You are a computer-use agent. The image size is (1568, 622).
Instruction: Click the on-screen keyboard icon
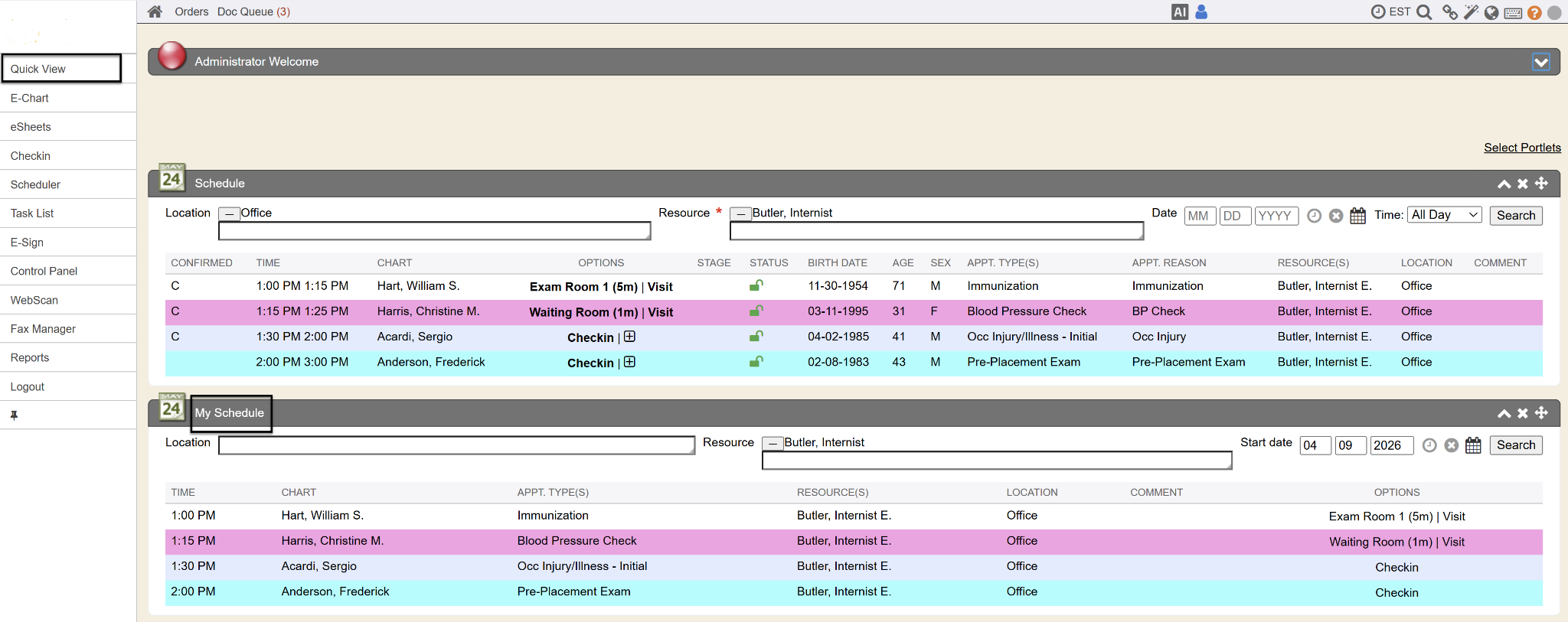(x=1513, y=13)
